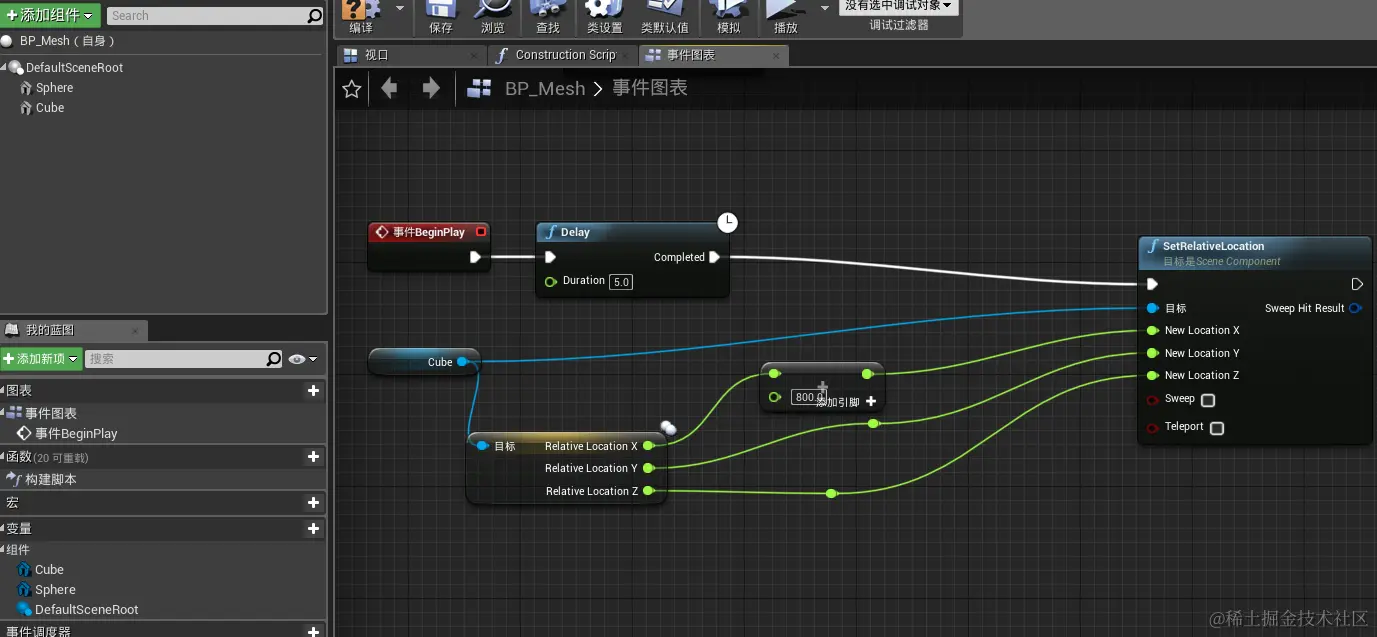Select BP_Mesh (自身) in components panel
Image resolution: width=1377 pixels, height=637 pixels.
(x=68, y=41)
